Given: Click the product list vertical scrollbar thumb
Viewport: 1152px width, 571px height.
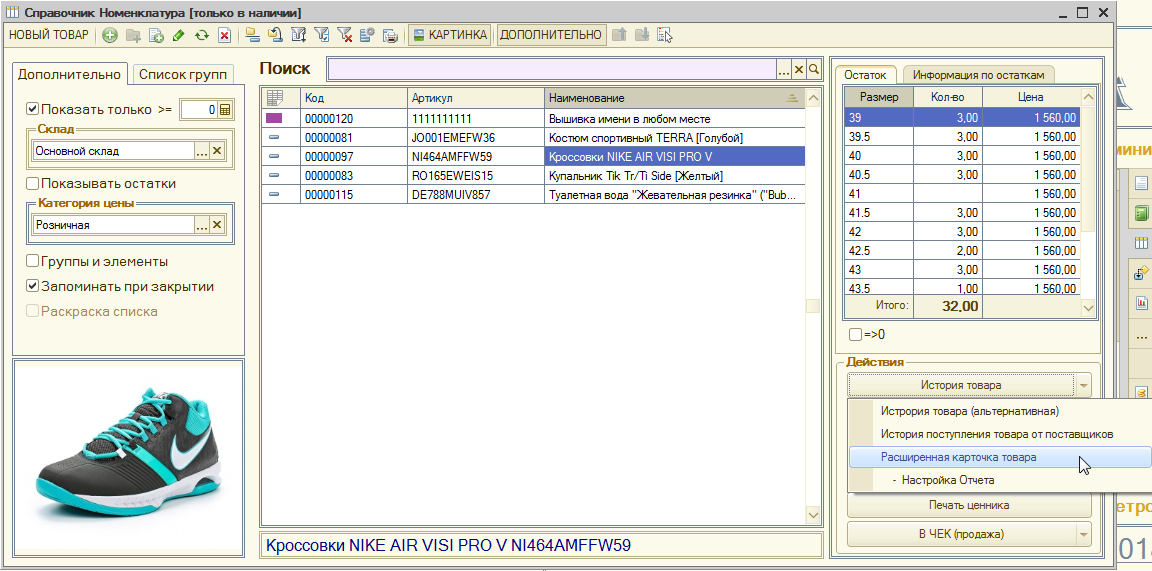Looking at the screenshot, I should coord(813,306).
